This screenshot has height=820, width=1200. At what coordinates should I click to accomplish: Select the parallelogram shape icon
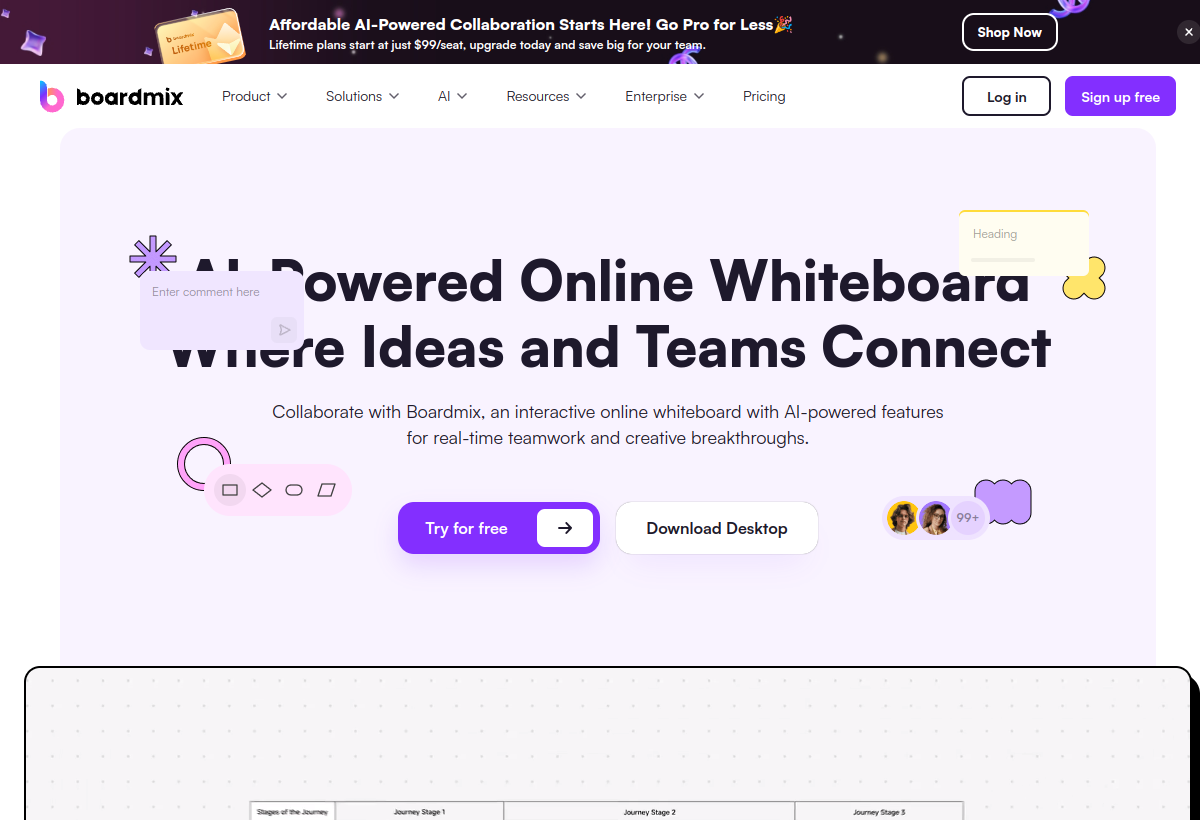click(326, 490)
